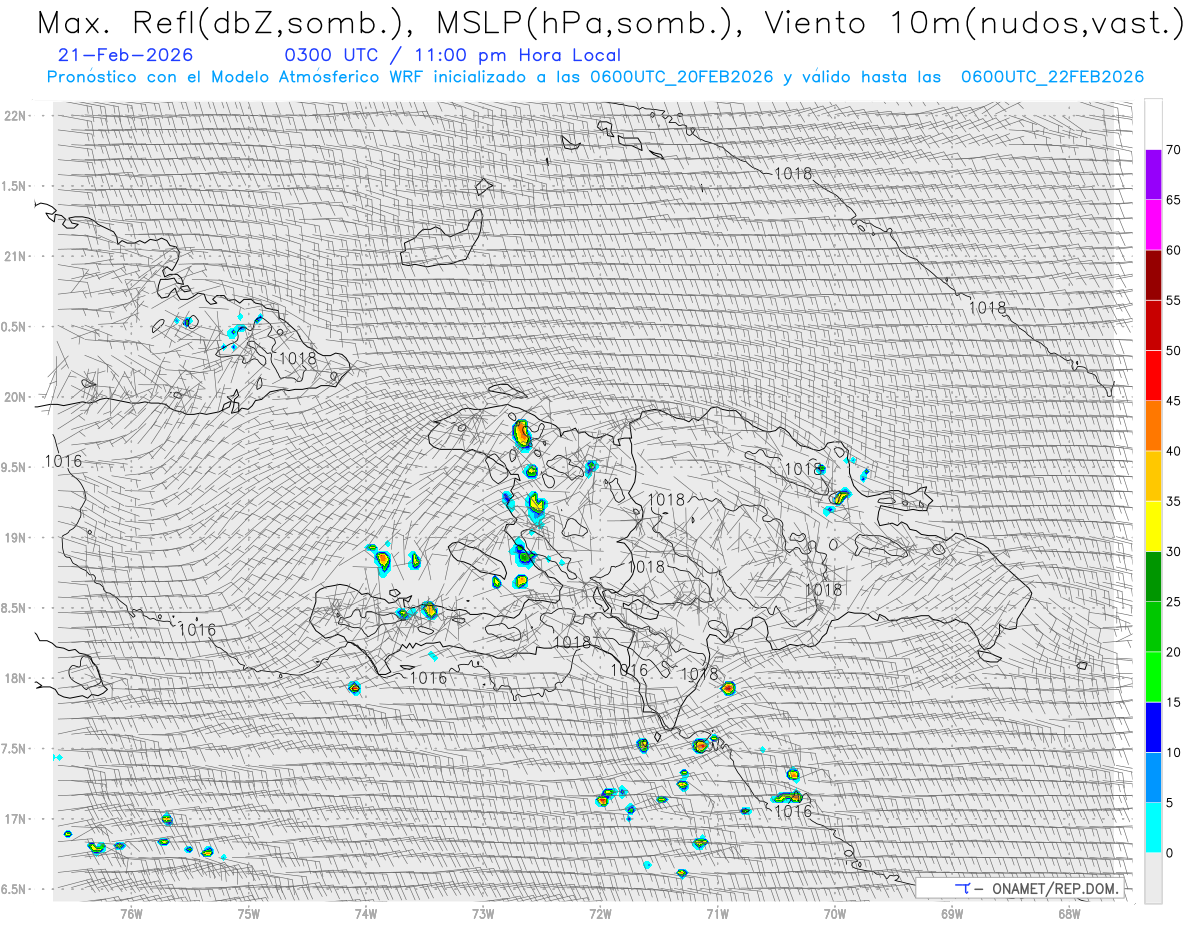Click the 71W longitude label
The width and height of the screenshot is (1200, 927).
(717, 913)
